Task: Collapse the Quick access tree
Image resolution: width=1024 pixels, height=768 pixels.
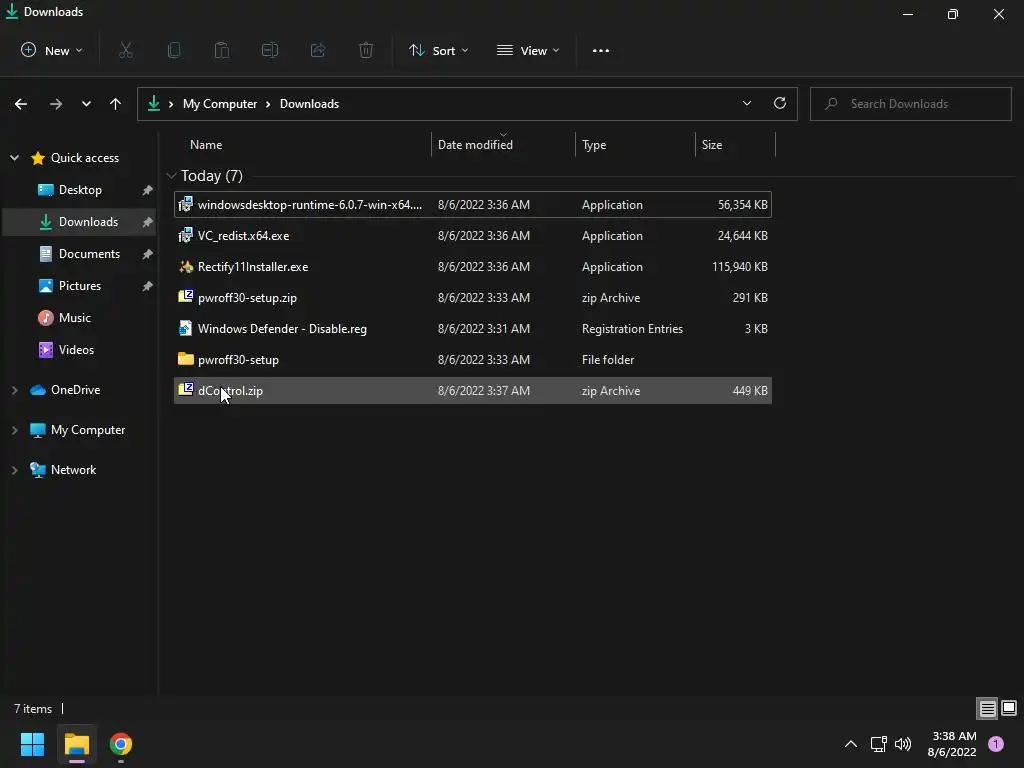Action: coord(14,157)
